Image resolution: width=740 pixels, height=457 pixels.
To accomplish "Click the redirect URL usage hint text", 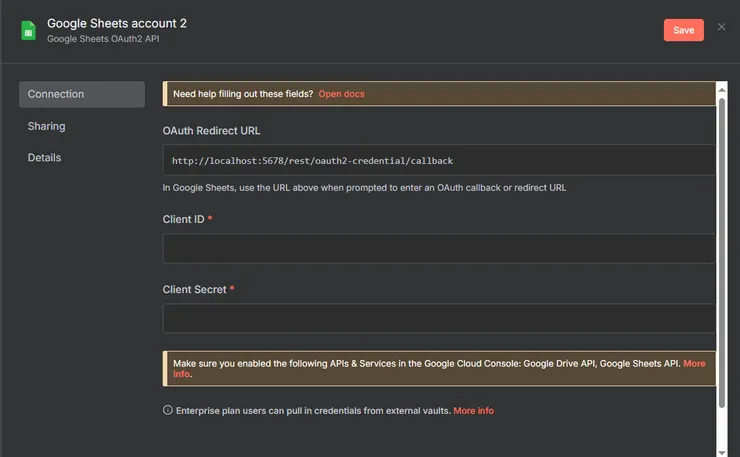I will tap(364, 188).
